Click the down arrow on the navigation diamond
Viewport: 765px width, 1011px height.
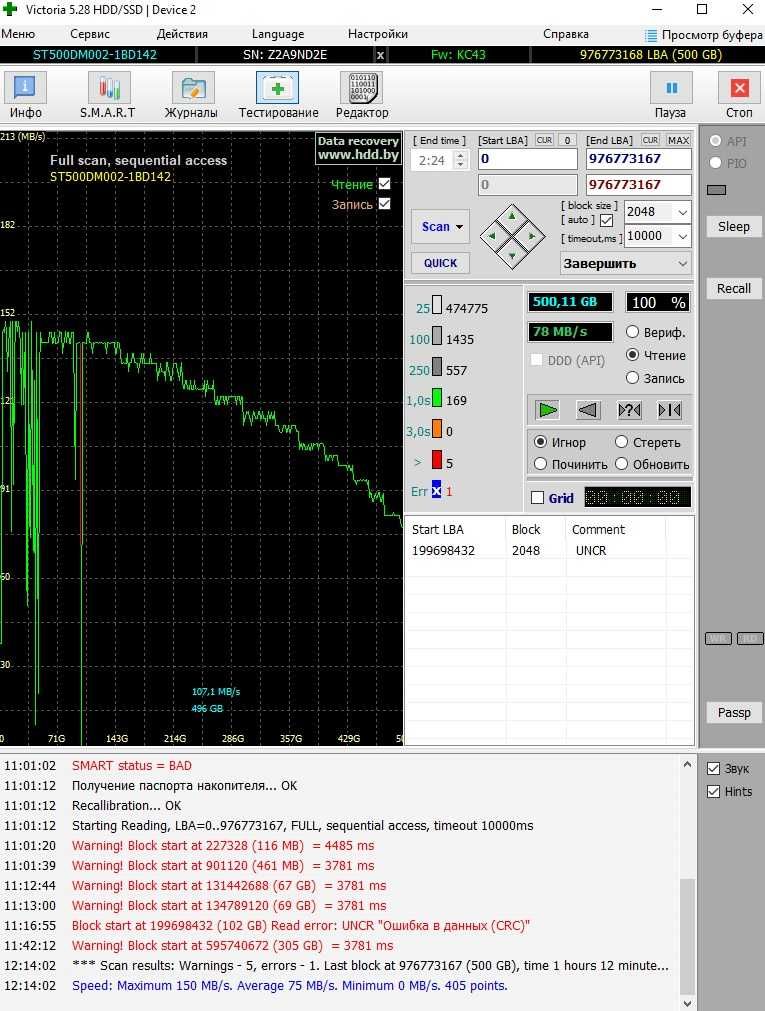click(512, 256)
